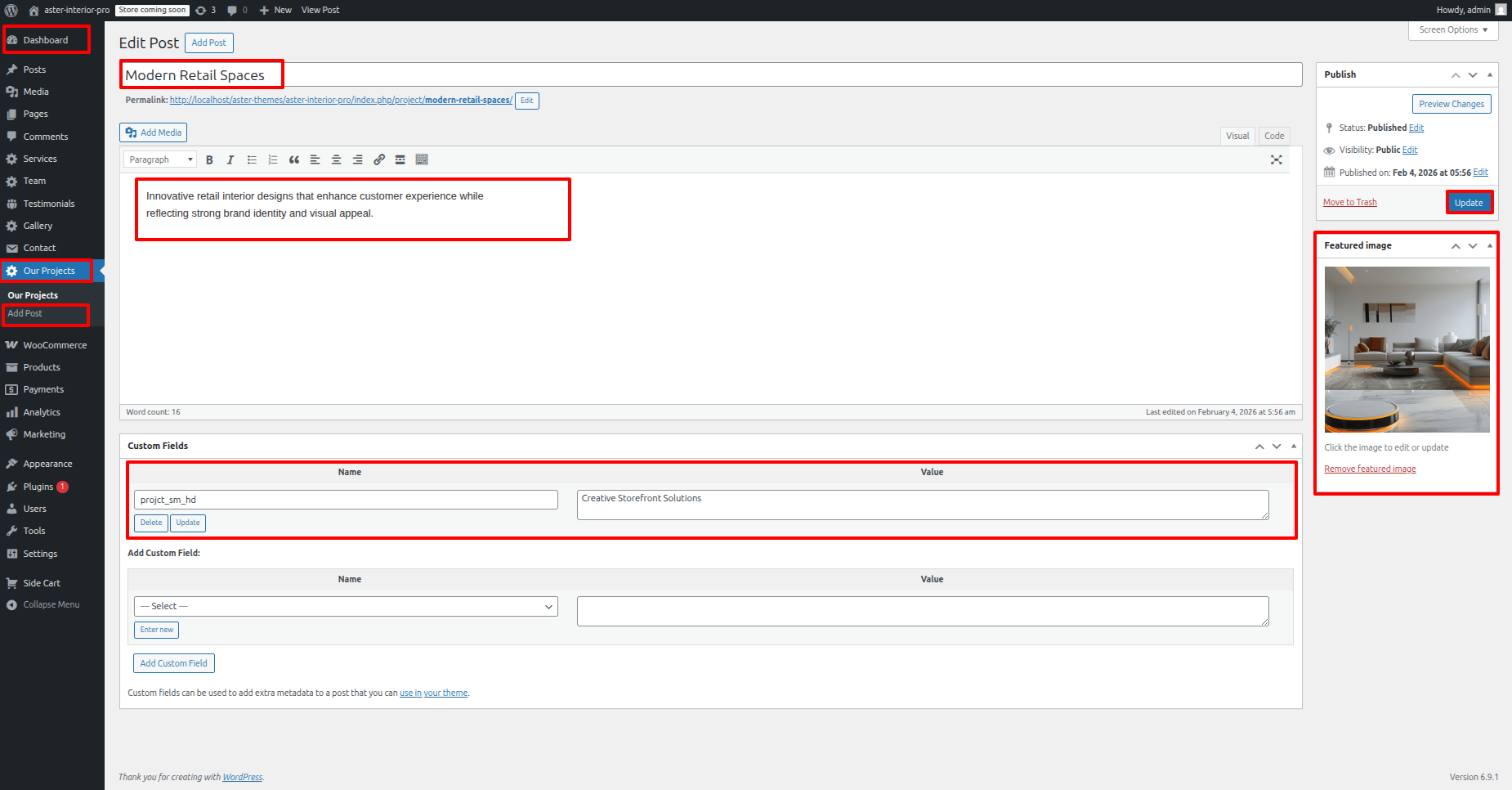This screenshot has width=1512, height=790.
Task: Toggle italic formatting in the editor toolbar
Action: (230, 160)
